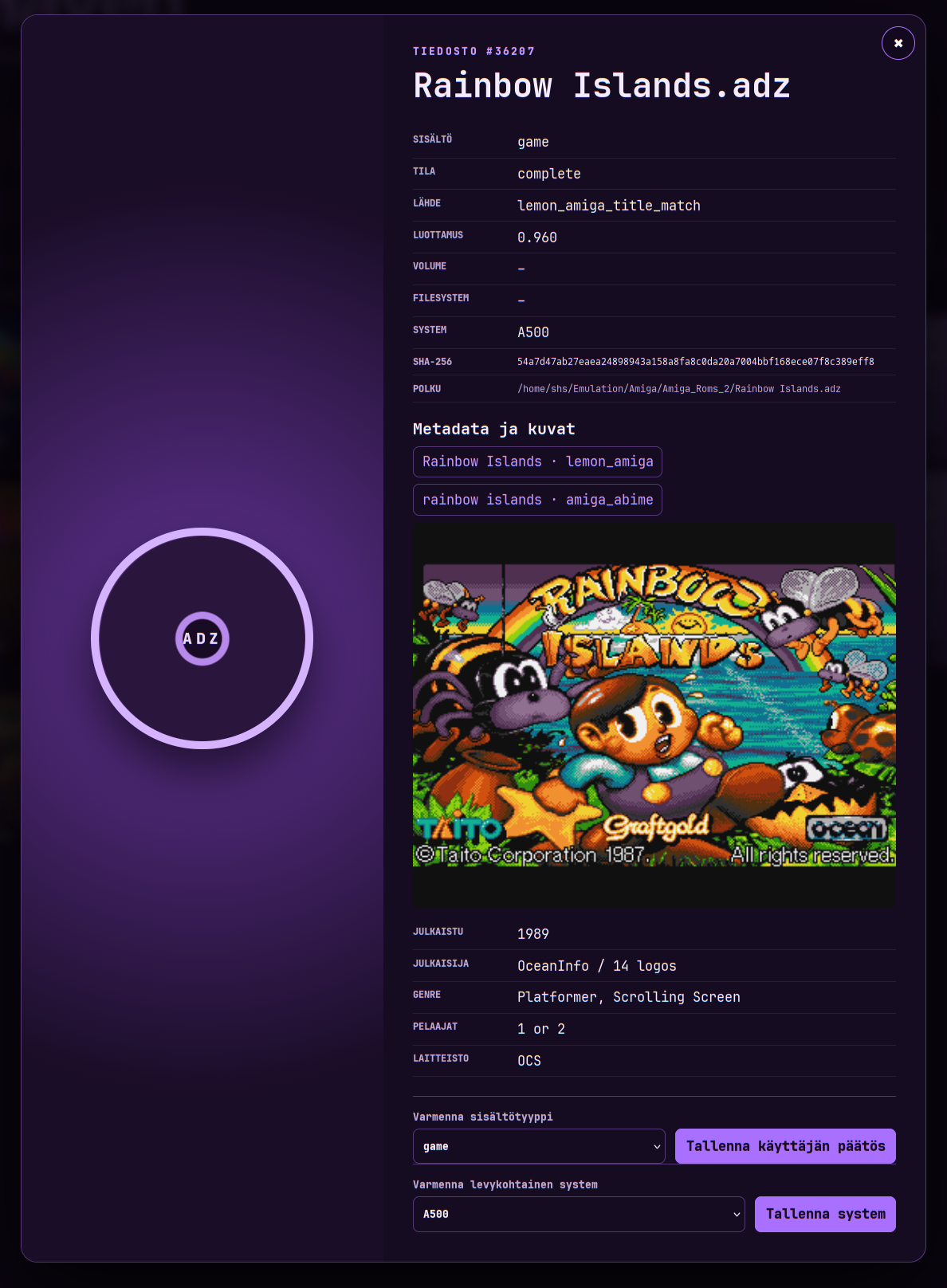Select the SHA-256 hash value
This screenshot has width=947, height=1288.
695,362
